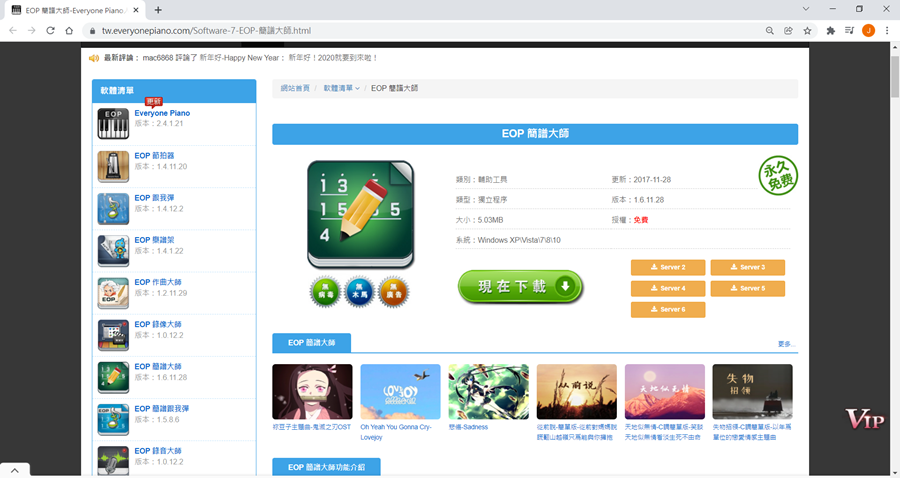The height and width of the screenshot is (478, 900).
Task: Download from Server 5
Action: 748,289
